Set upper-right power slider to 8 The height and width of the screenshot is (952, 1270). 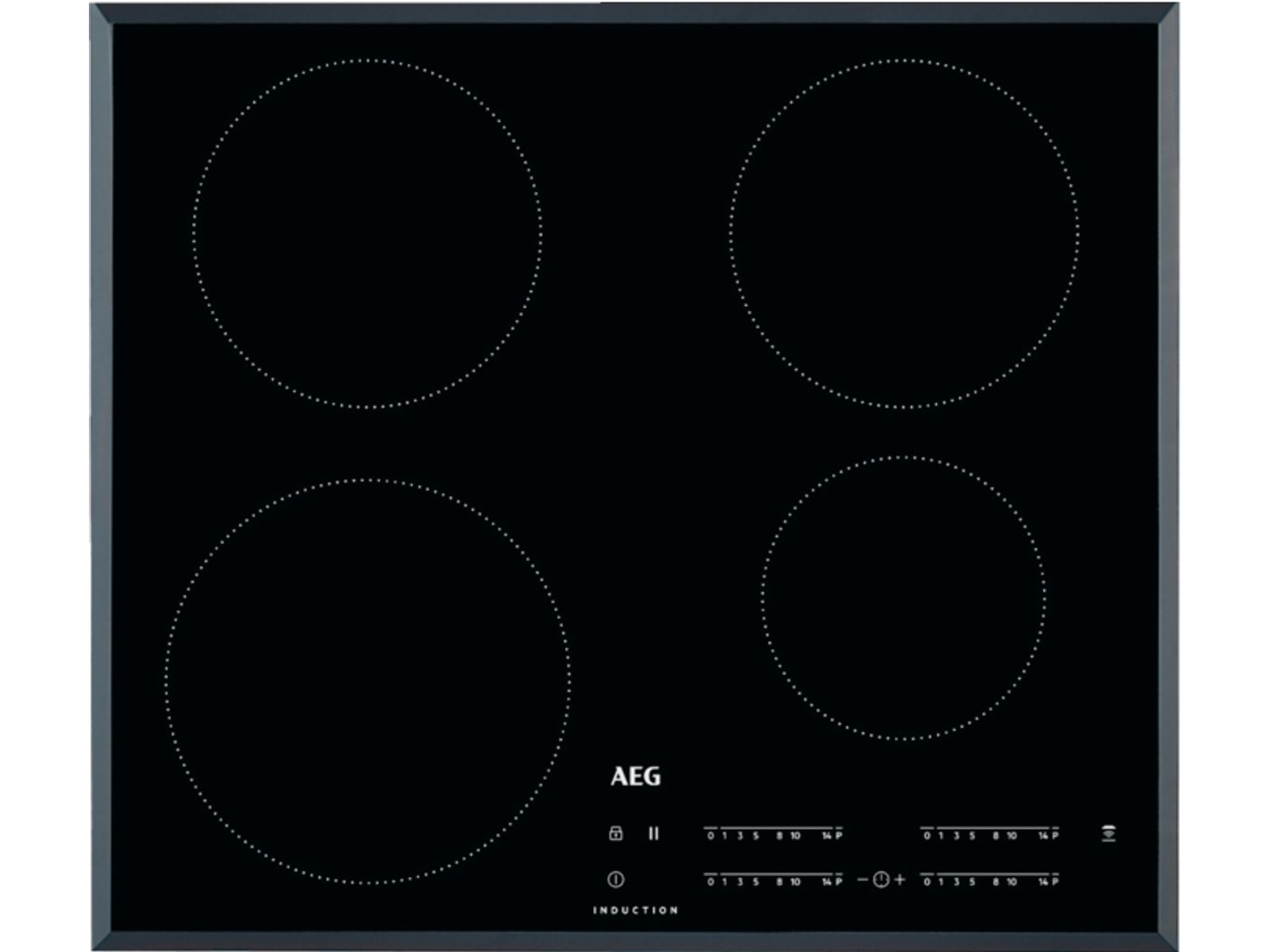point(995,835)
